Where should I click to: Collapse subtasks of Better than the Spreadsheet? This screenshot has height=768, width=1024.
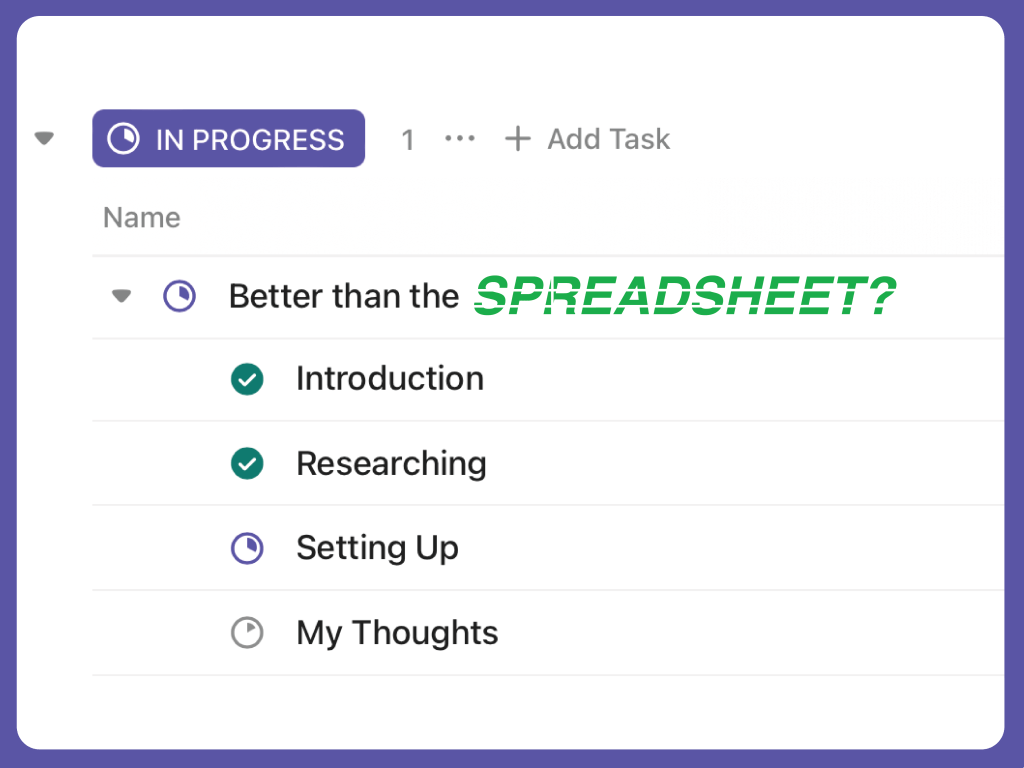click(122, 296)
